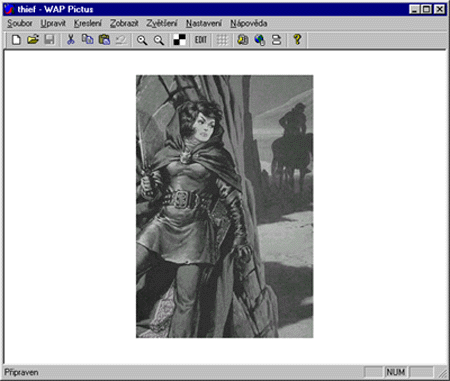Toggle the grid display icon

tap(222, 40)
